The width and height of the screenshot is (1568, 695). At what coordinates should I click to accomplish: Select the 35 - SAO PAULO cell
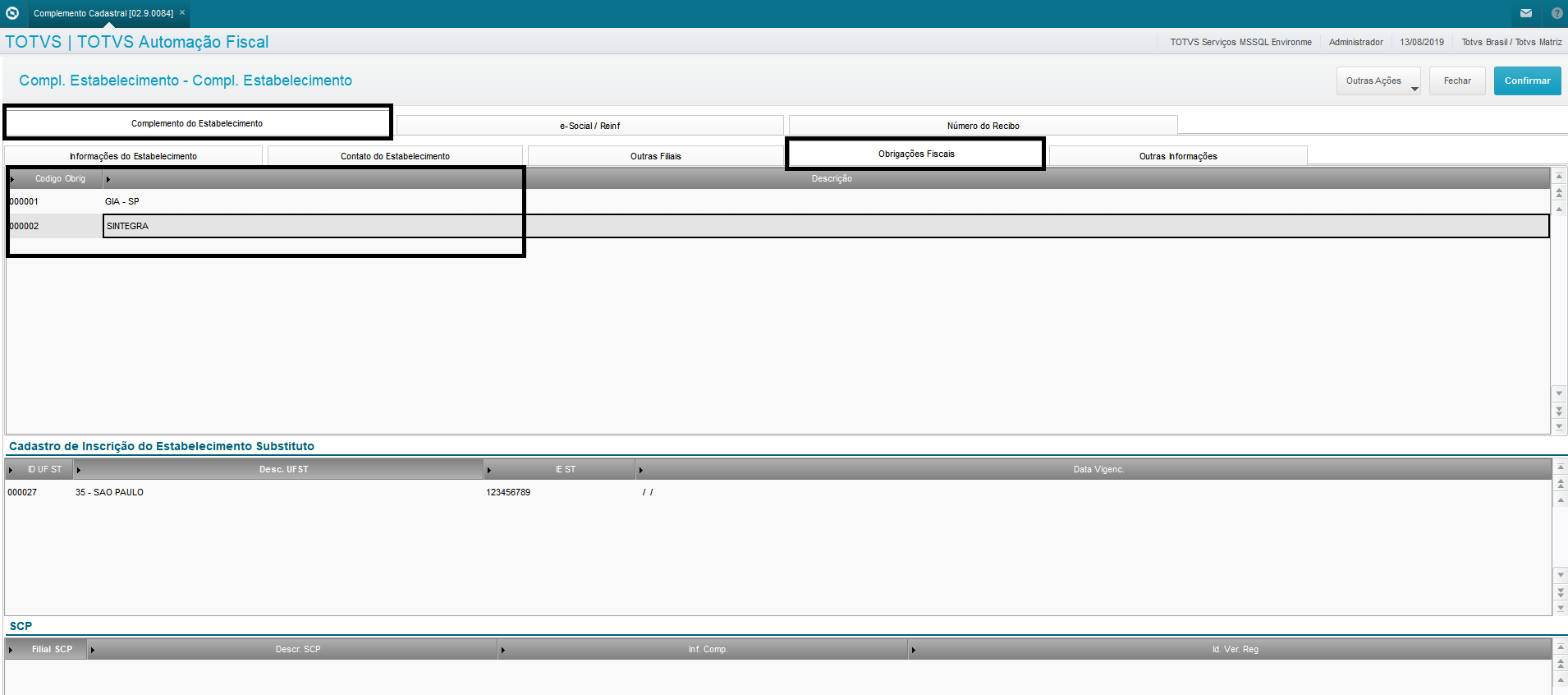coord(279,492)
